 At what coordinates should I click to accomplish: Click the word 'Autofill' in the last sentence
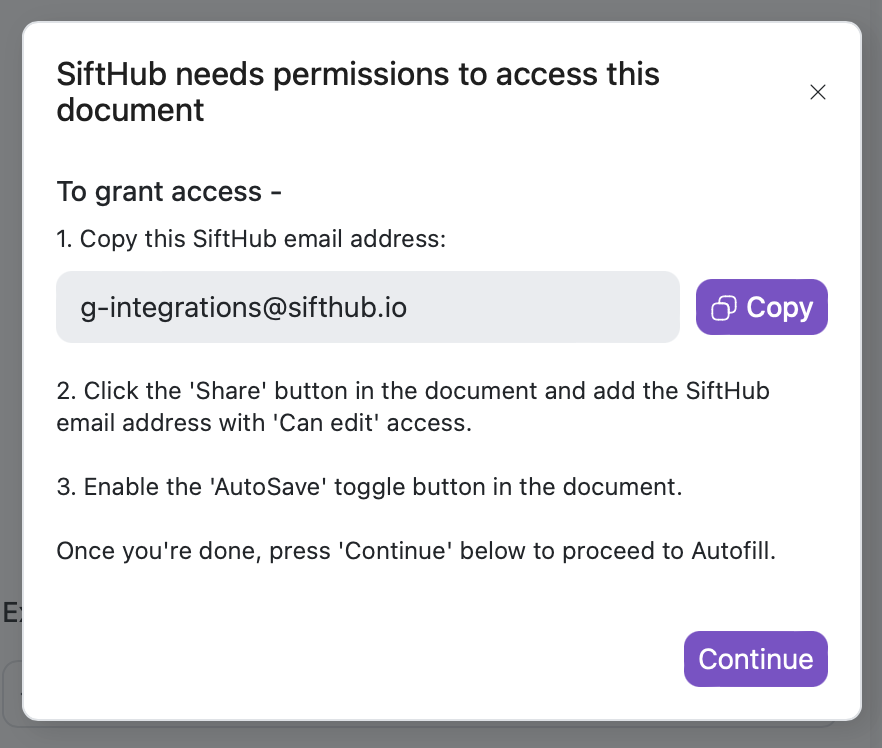pos(731,551)
